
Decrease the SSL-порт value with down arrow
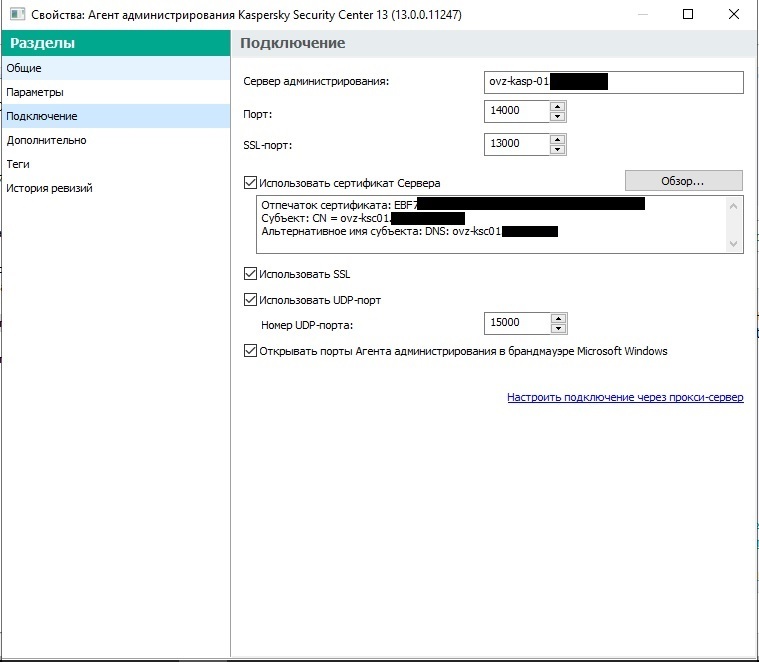558,150
